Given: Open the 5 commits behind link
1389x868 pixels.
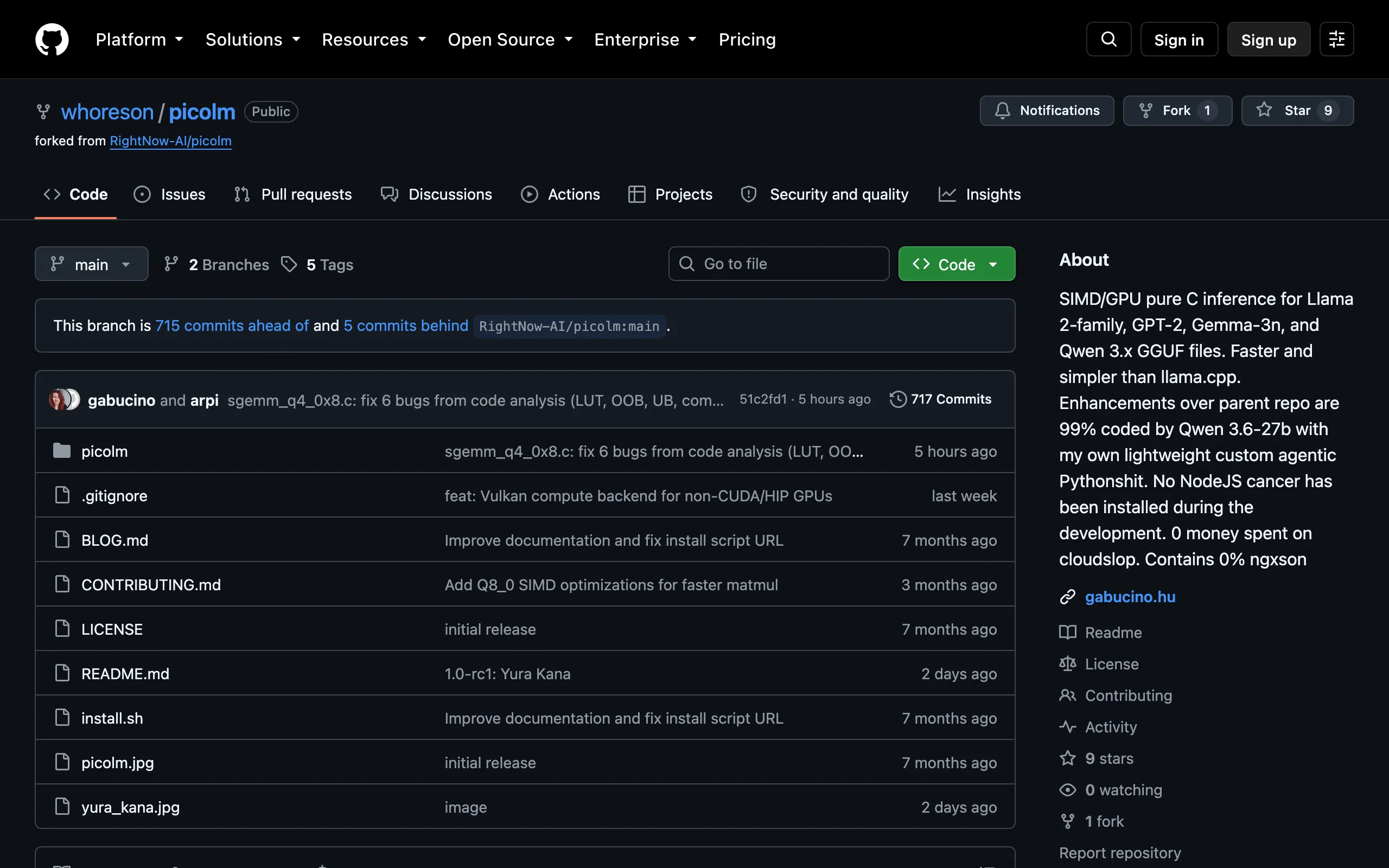Looking at the screenshot, I should [406, 325].
